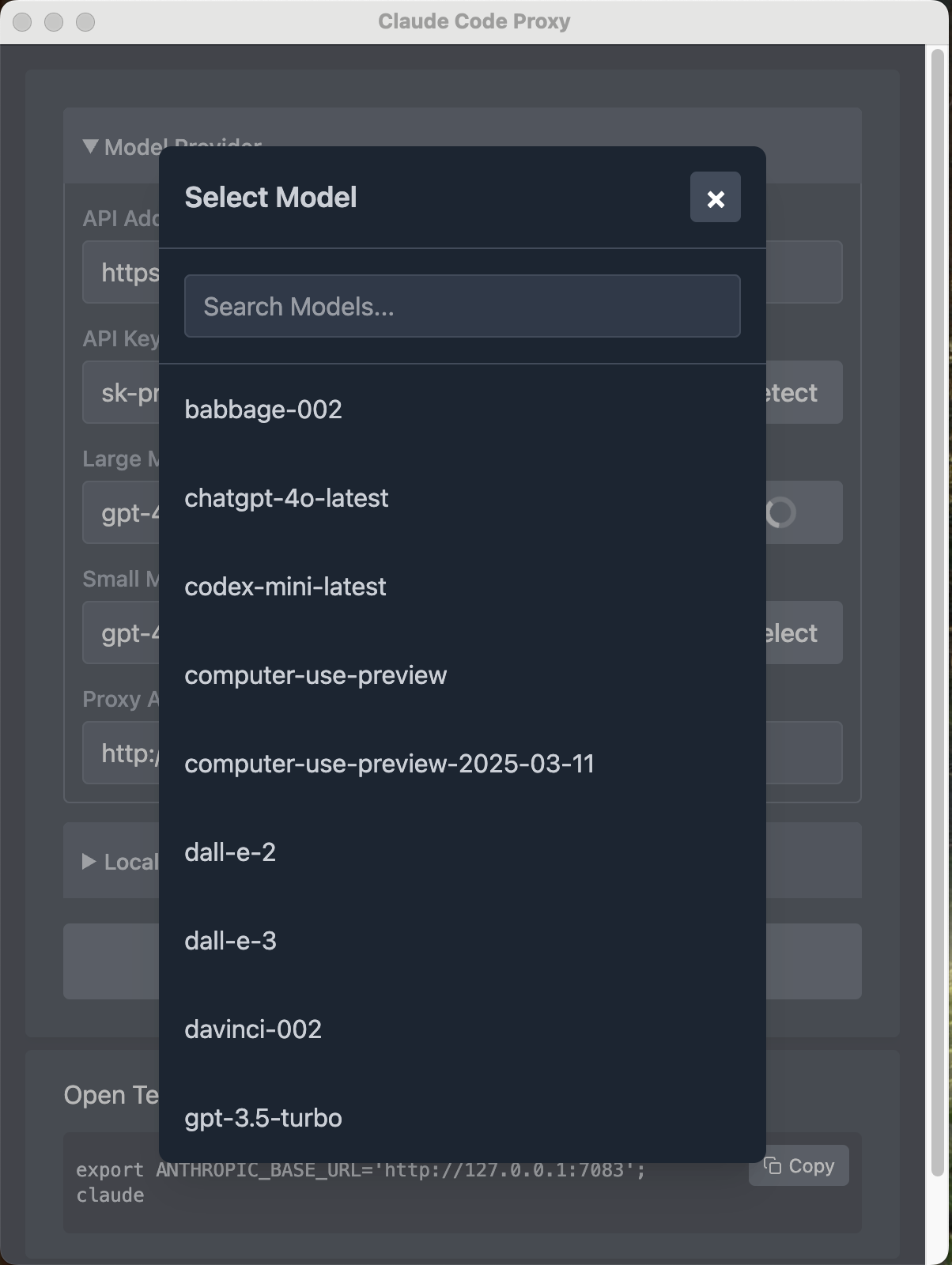Collapse the Model Provider section
This screenshot has width=952, height=1265.
90,146
